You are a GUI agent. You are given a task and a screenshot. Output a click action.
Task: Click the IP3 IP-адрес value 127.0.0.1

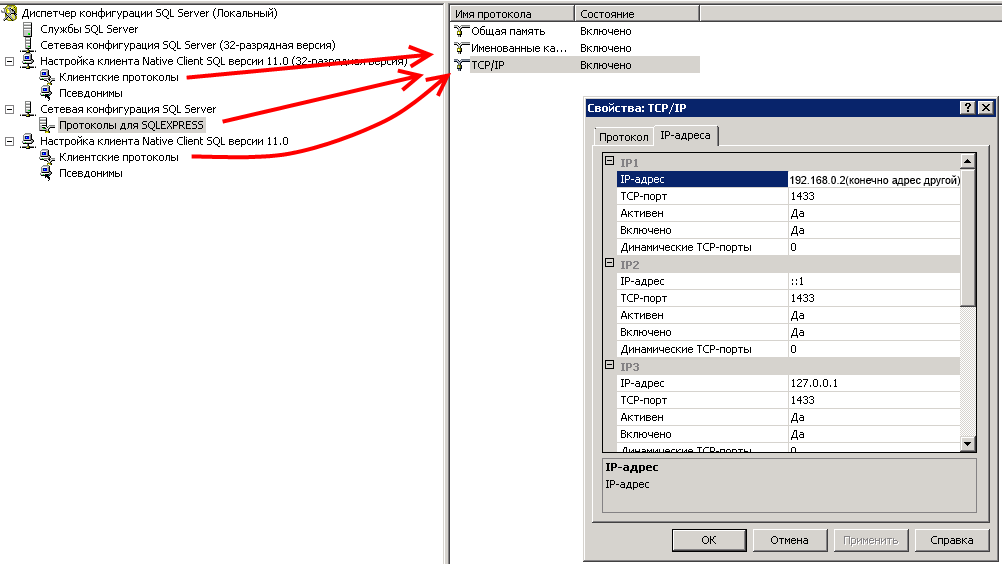click(x=874, y=383)
